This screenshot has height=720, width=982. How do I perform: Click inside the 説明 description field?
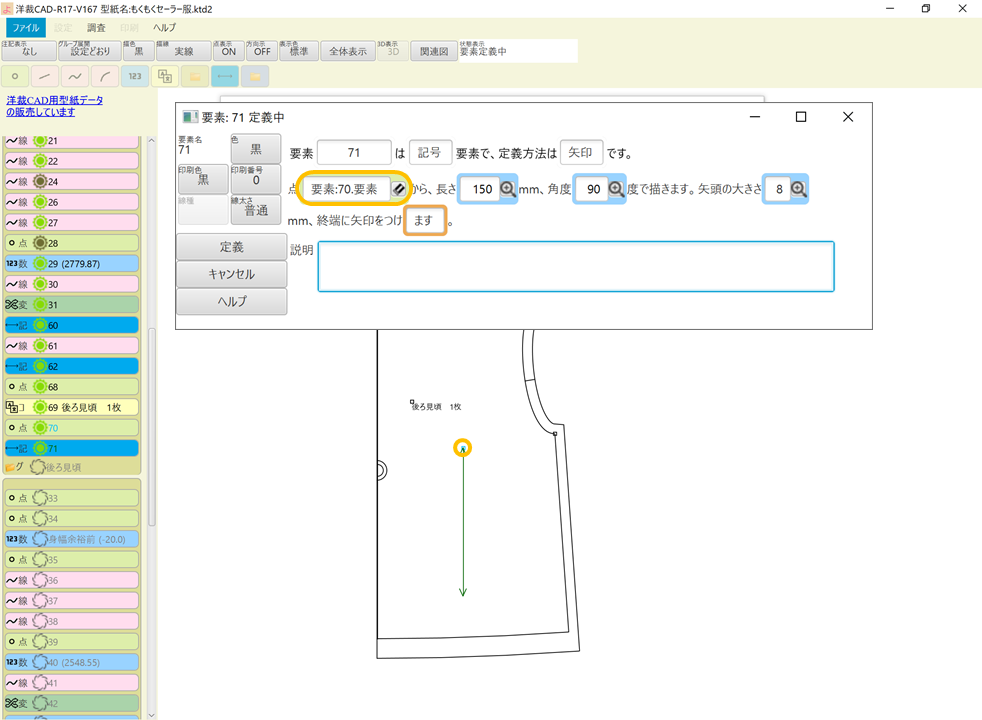click(575, 265)
